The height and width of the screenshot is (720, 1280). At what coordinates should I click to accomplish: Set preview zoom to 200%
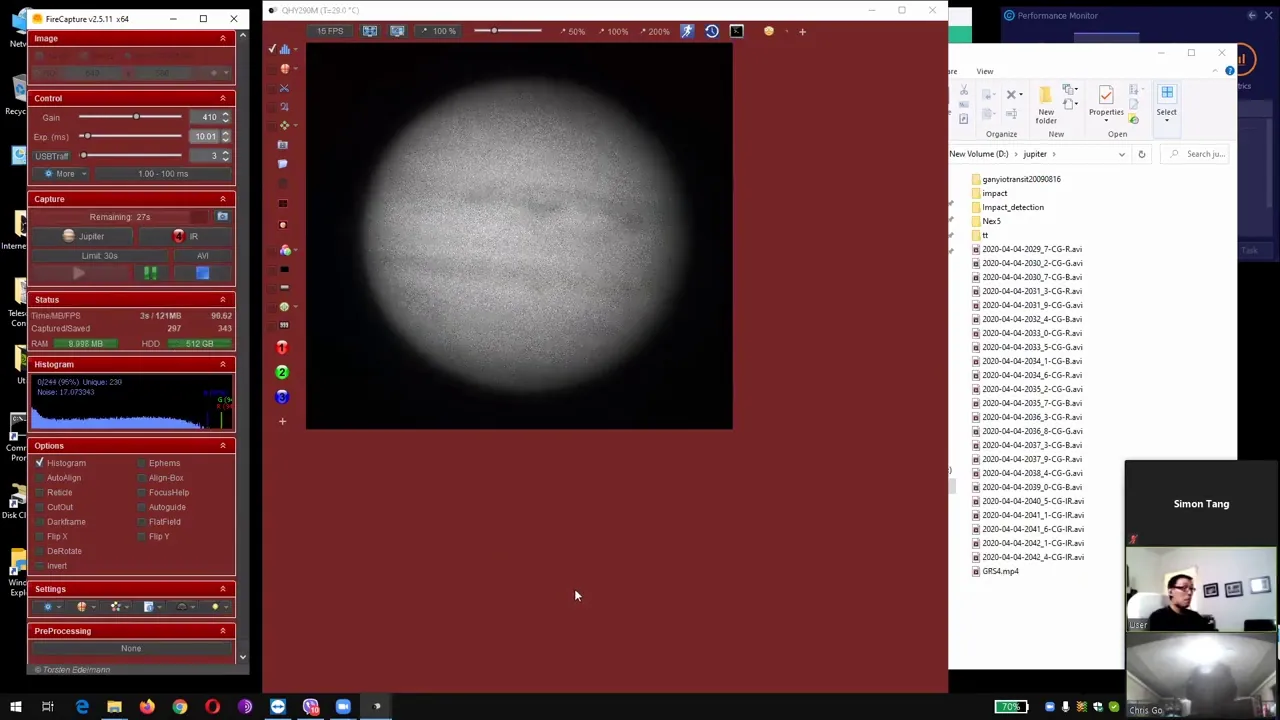click(655, 31)
